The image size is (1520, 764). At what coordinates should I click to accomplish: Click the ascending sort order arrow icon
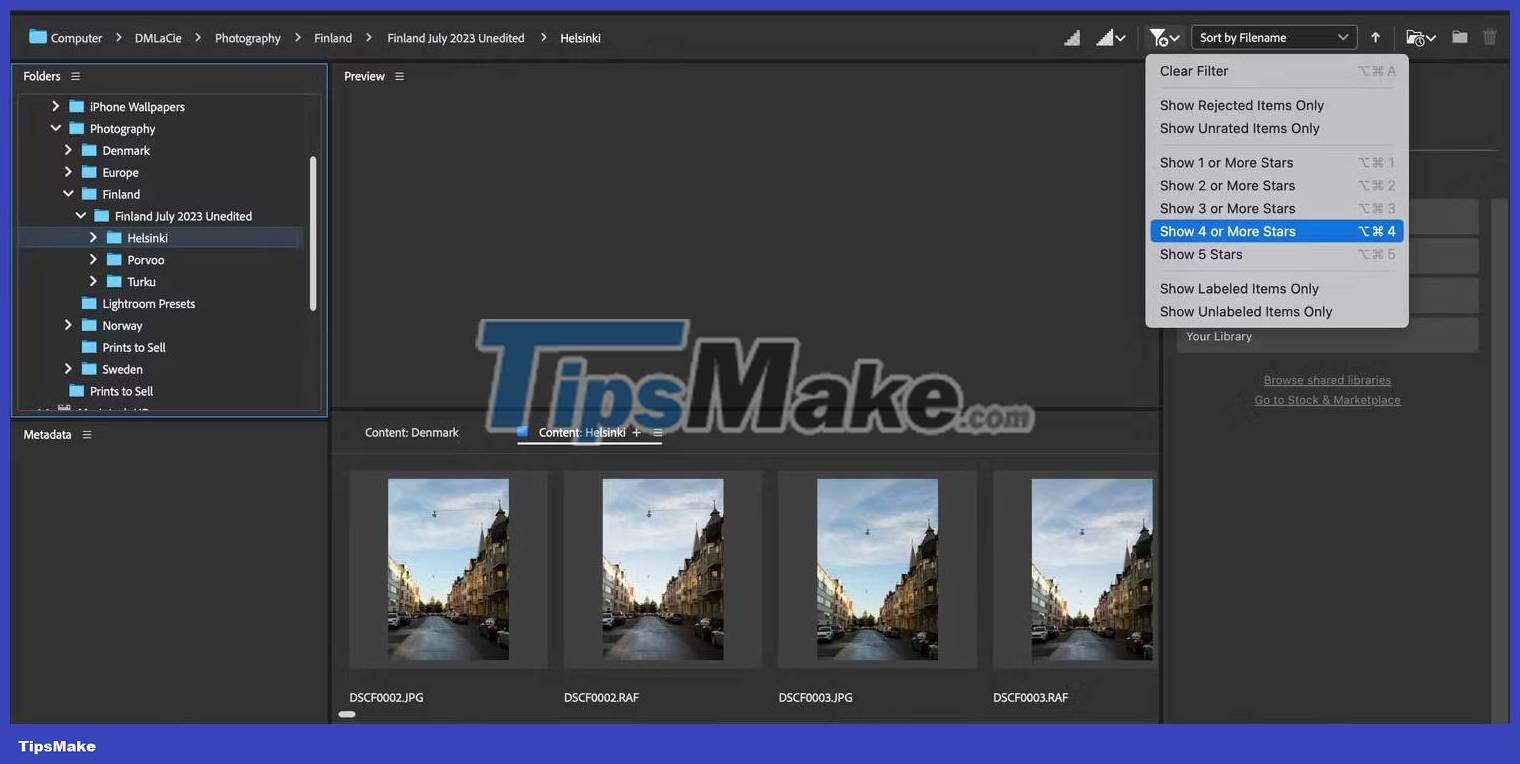click(x=1375, y=37)
